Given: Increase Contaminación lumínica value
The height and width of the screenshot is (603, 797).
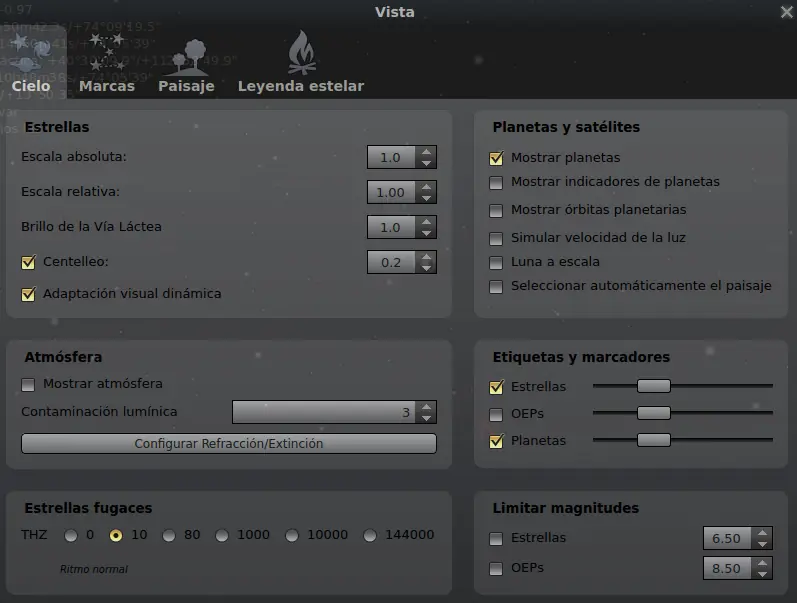Looking at the screenshot, I should click(426, 407).
